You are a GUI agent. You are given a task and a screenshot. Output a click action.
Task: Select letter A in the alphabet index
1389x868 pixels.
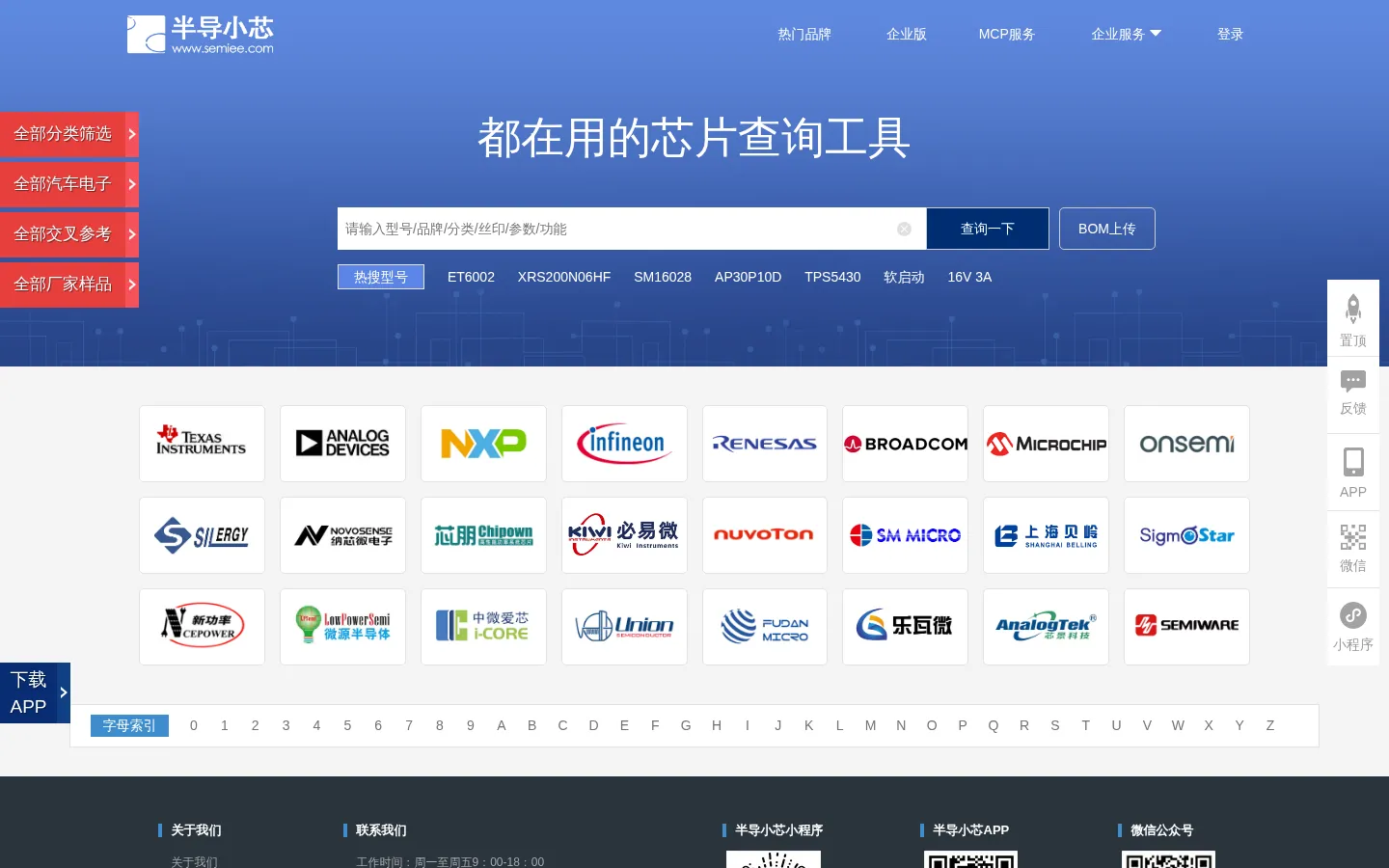502,725
